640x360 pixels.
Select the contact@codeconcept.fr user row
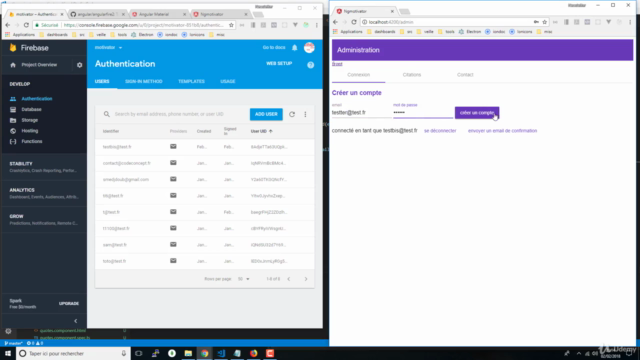coord(204,163)
